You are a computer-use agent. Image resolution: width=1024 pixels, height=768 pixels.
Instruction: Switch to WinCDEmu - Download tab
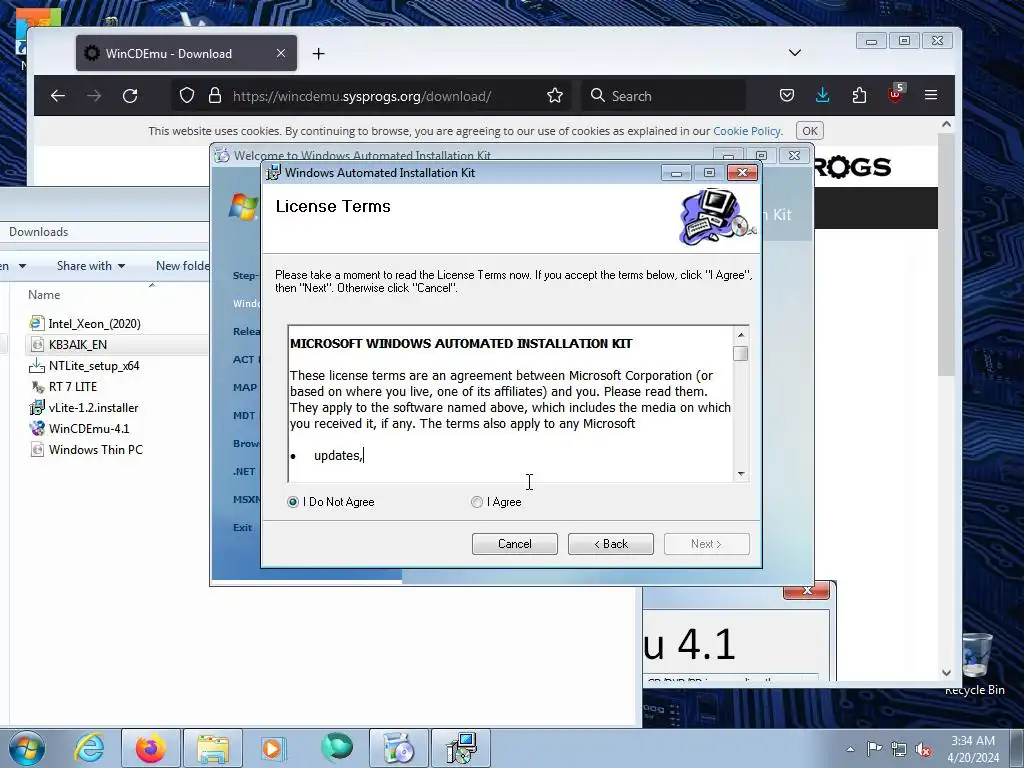click(186, 54)
